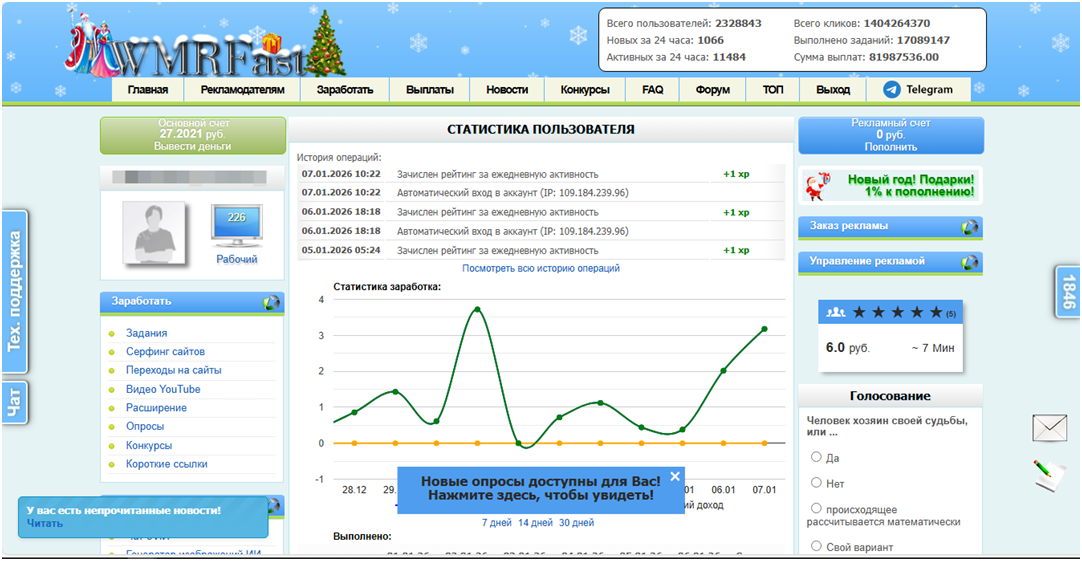
Task: Click the WMRFast logo
Action: point(205,46)
